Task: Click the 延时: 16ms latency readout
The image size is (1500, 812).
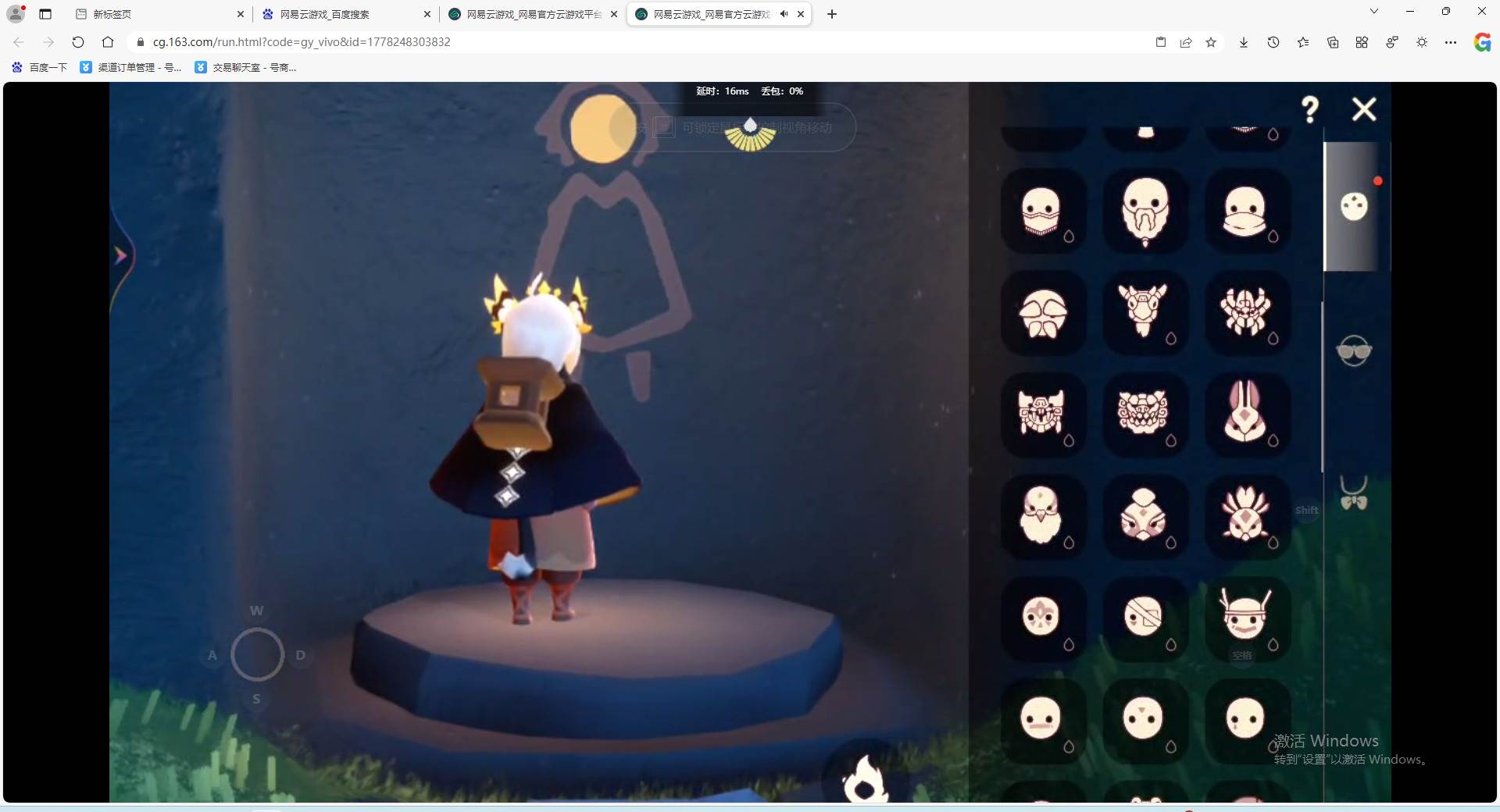Action: pos(723,91)
